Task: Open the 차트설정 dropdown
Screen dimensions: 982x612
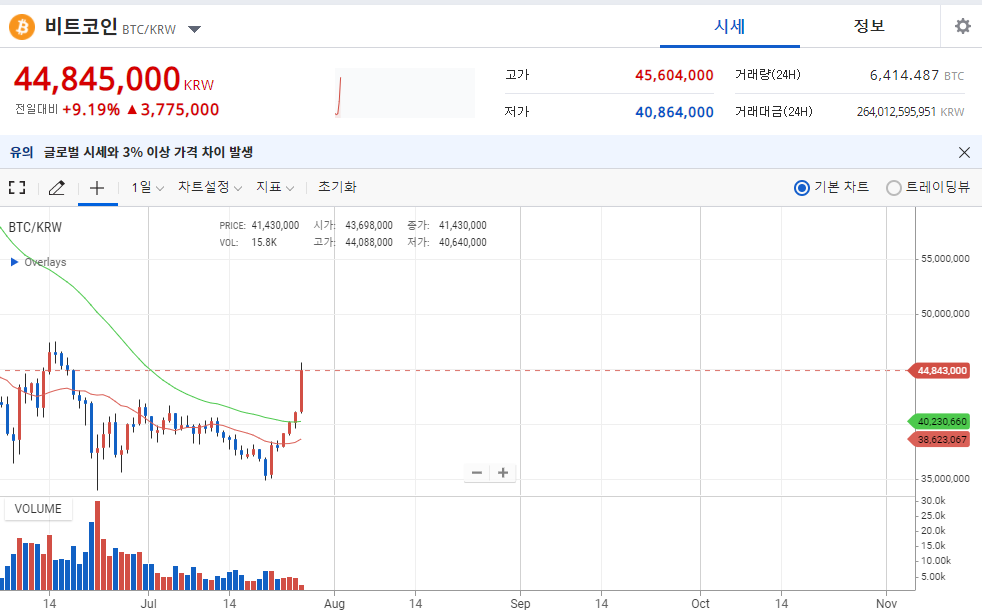Action: pos(209,187)
